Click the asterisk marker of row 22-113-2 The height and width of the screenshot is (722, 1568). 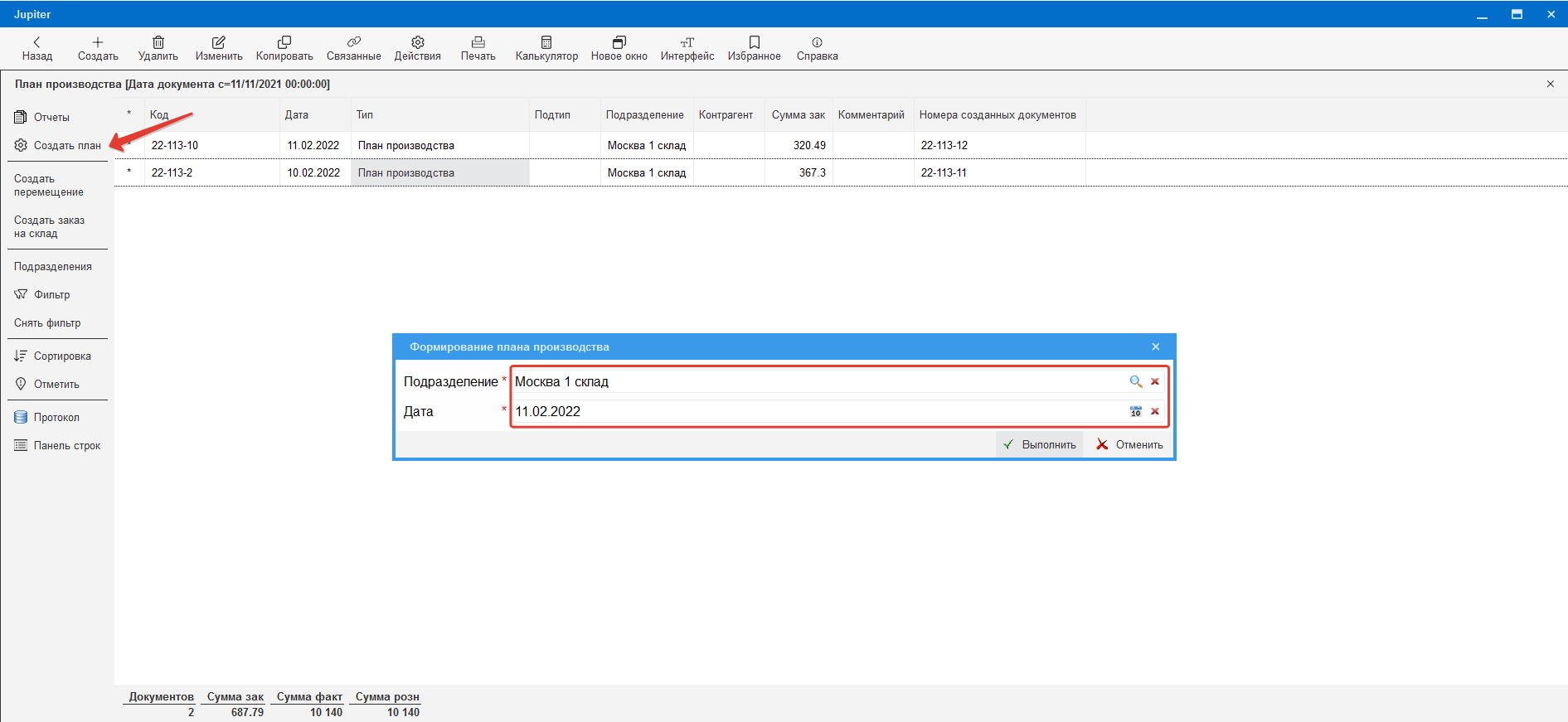click(x=129, y=172)
